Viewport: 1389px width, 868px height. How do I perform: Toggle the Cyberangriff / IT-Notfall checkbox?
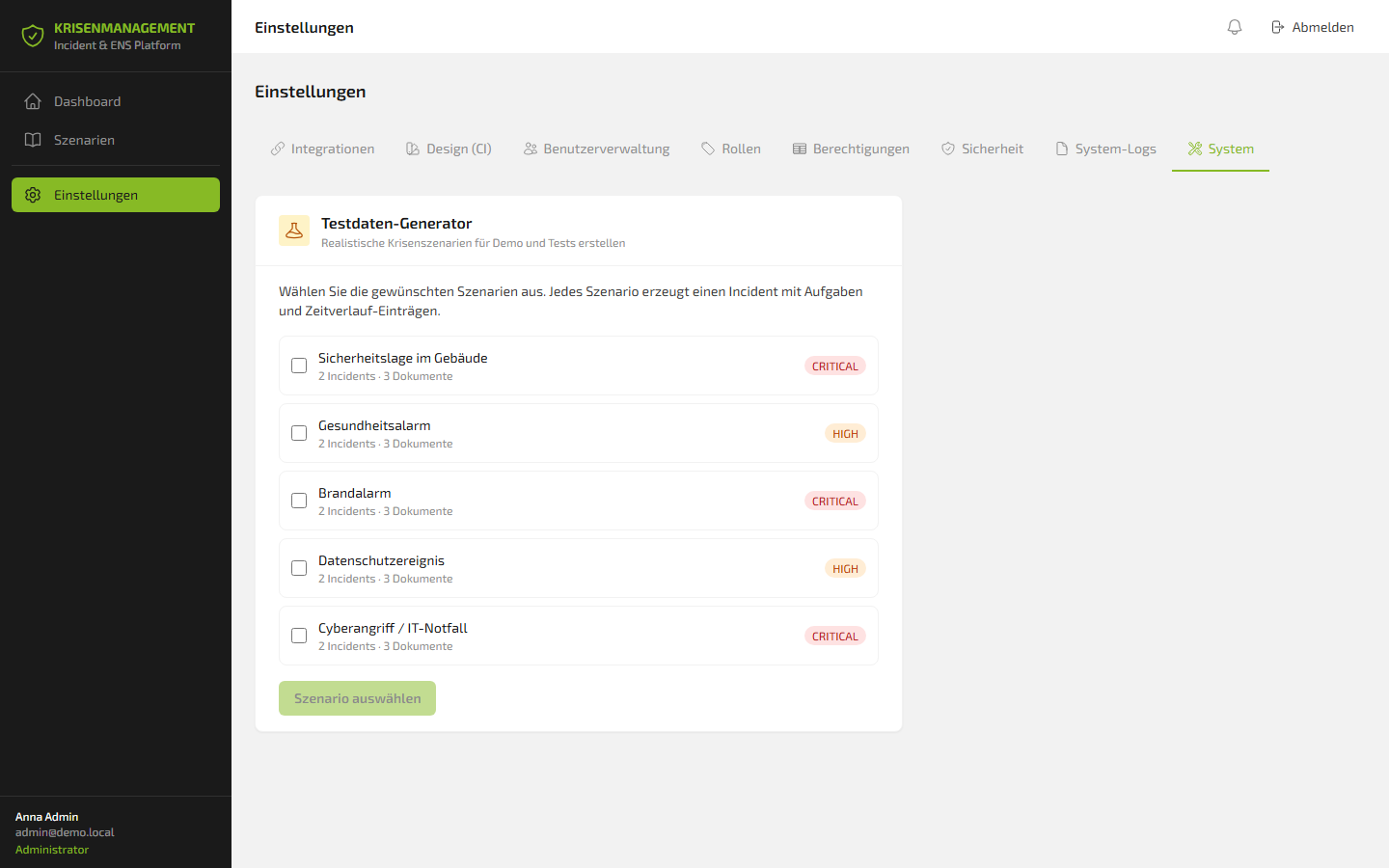point(299,636)
